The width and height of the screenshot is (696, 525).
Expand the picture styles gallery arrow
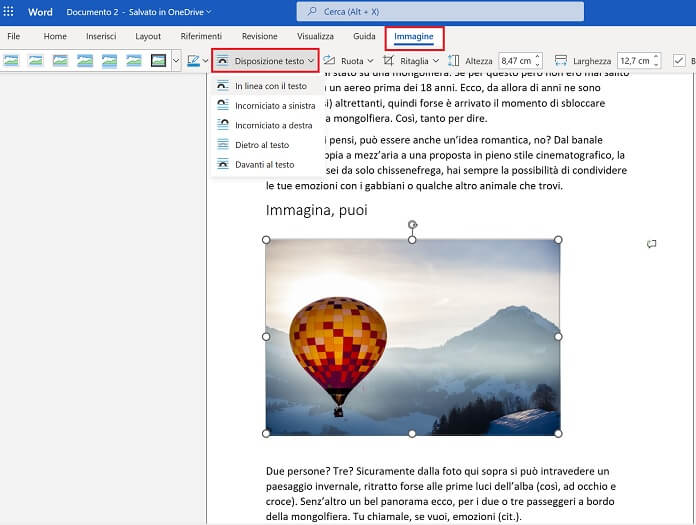[x=176, y=61]
